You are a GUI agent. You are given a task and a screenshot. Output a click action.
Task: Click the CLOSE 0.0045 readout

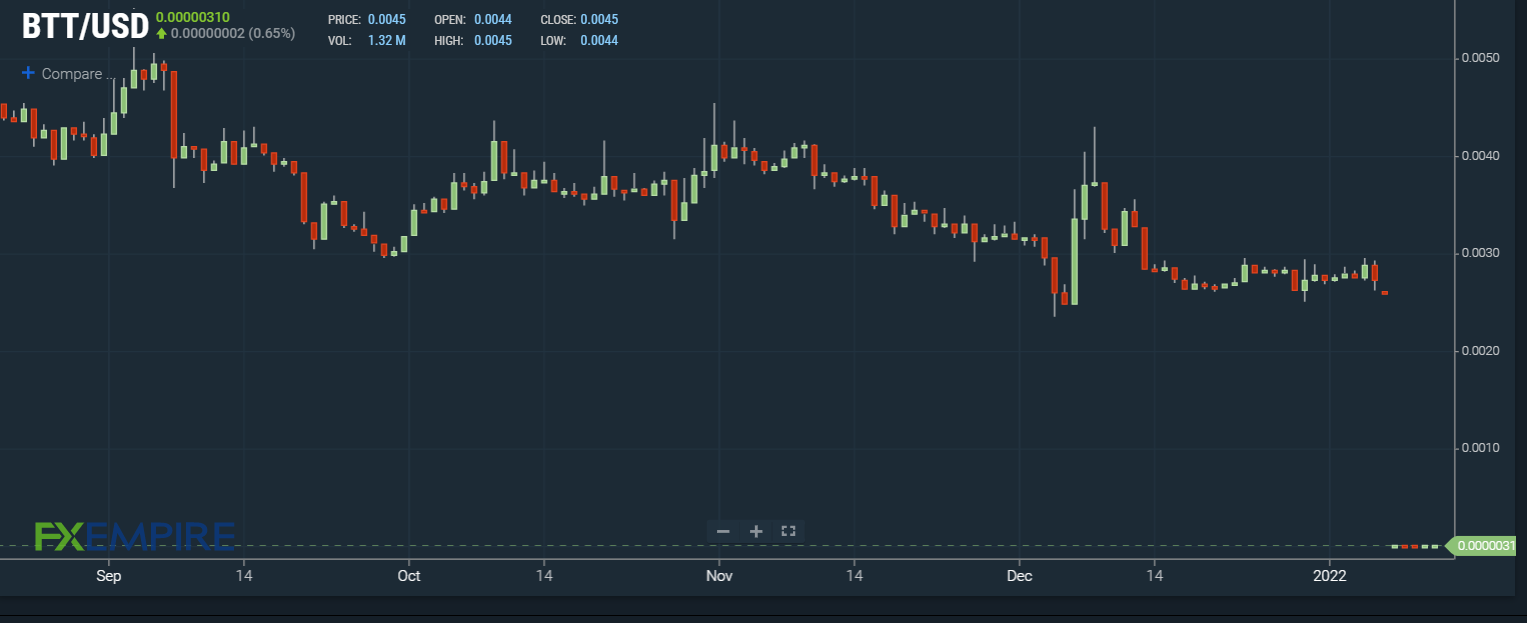point(579,20)
